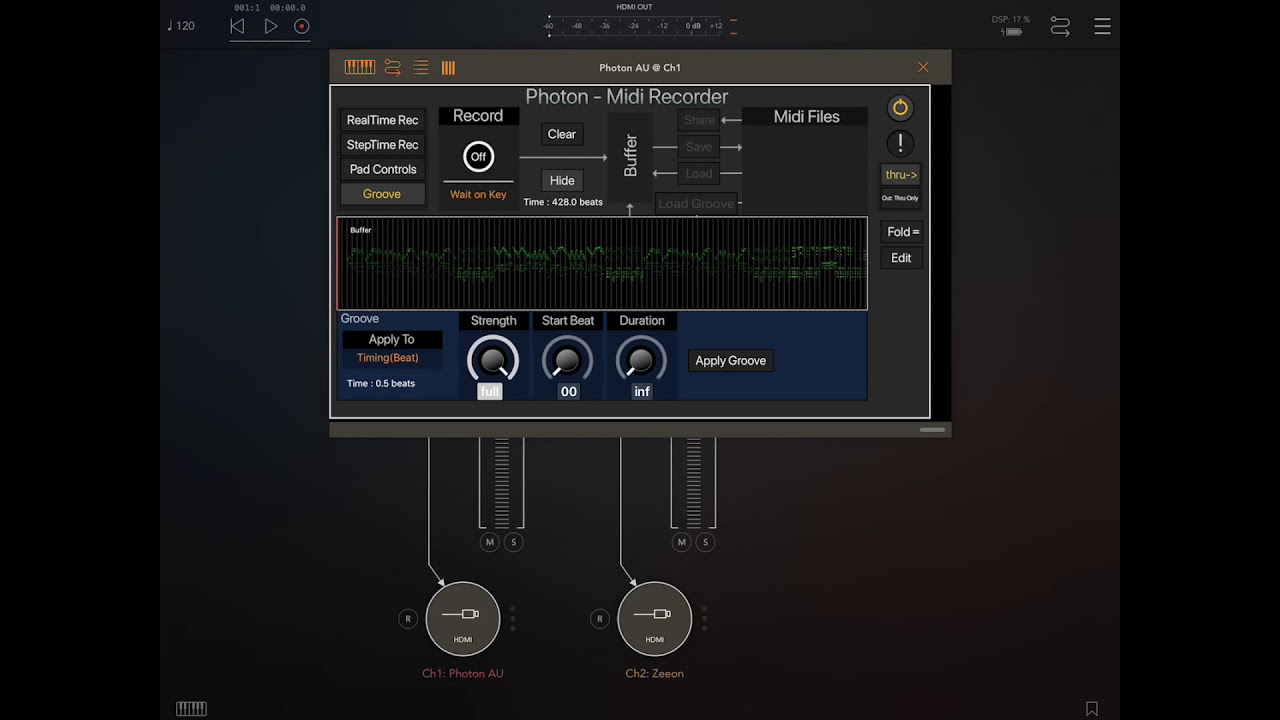Solo channel Ch1 Photon AU
1280x720 pixels.
coord(514,542)
